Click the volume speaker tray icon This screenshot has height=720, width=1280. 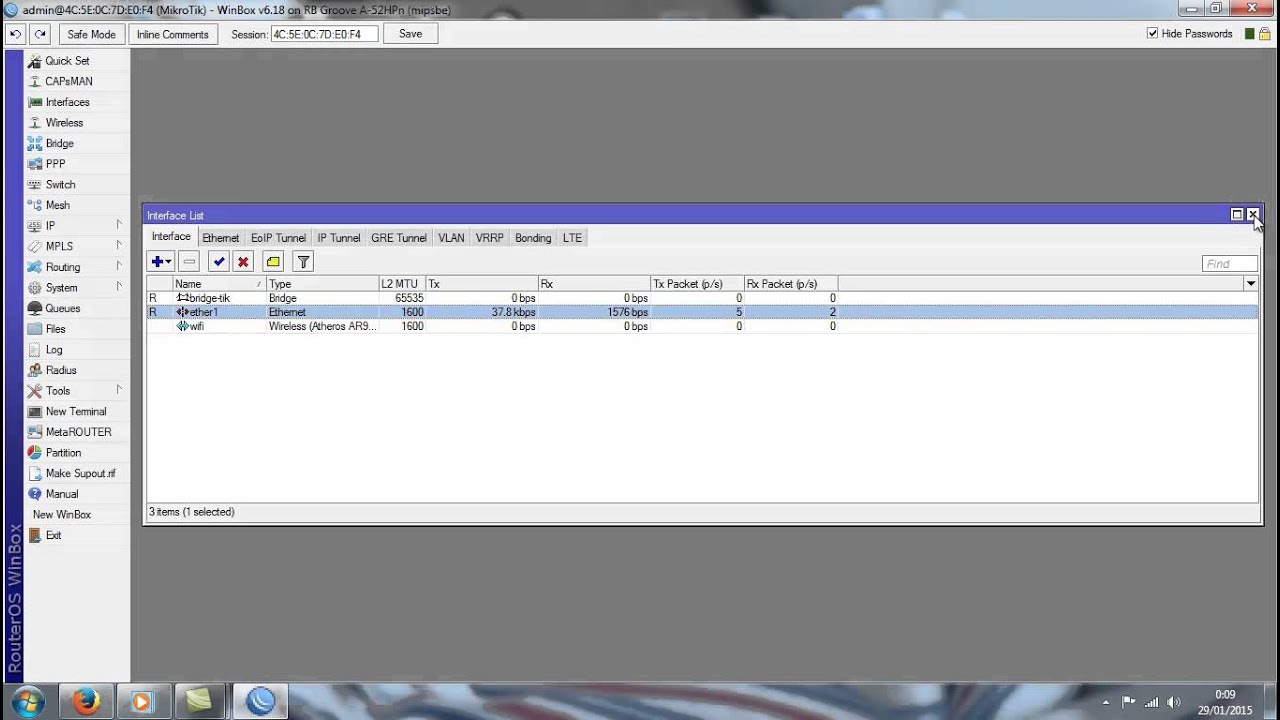pyautogui.click(x=1173, y=702)
